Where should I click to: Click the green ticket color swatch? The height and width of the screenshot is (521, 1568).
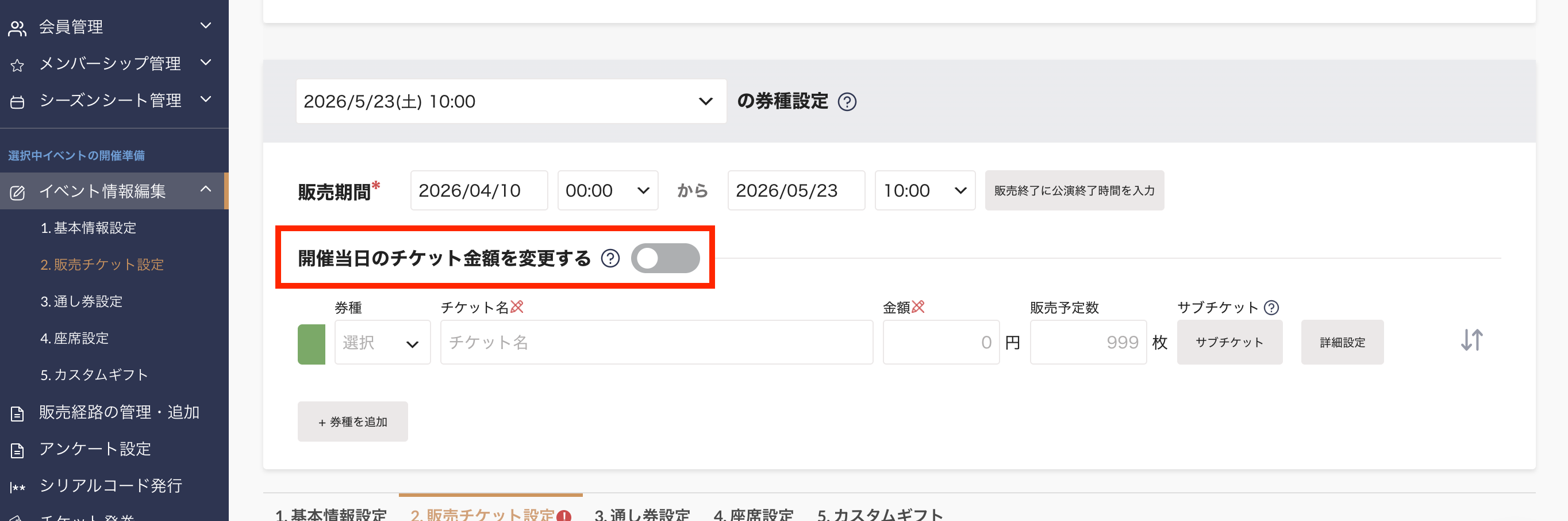[x=311, y=344]
